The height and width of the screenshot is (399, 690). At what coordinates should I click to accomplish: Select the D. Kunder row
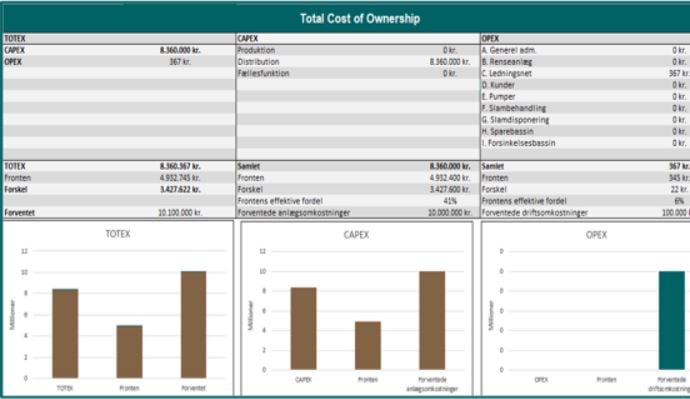pyautogui.click(x=585, y=85)
